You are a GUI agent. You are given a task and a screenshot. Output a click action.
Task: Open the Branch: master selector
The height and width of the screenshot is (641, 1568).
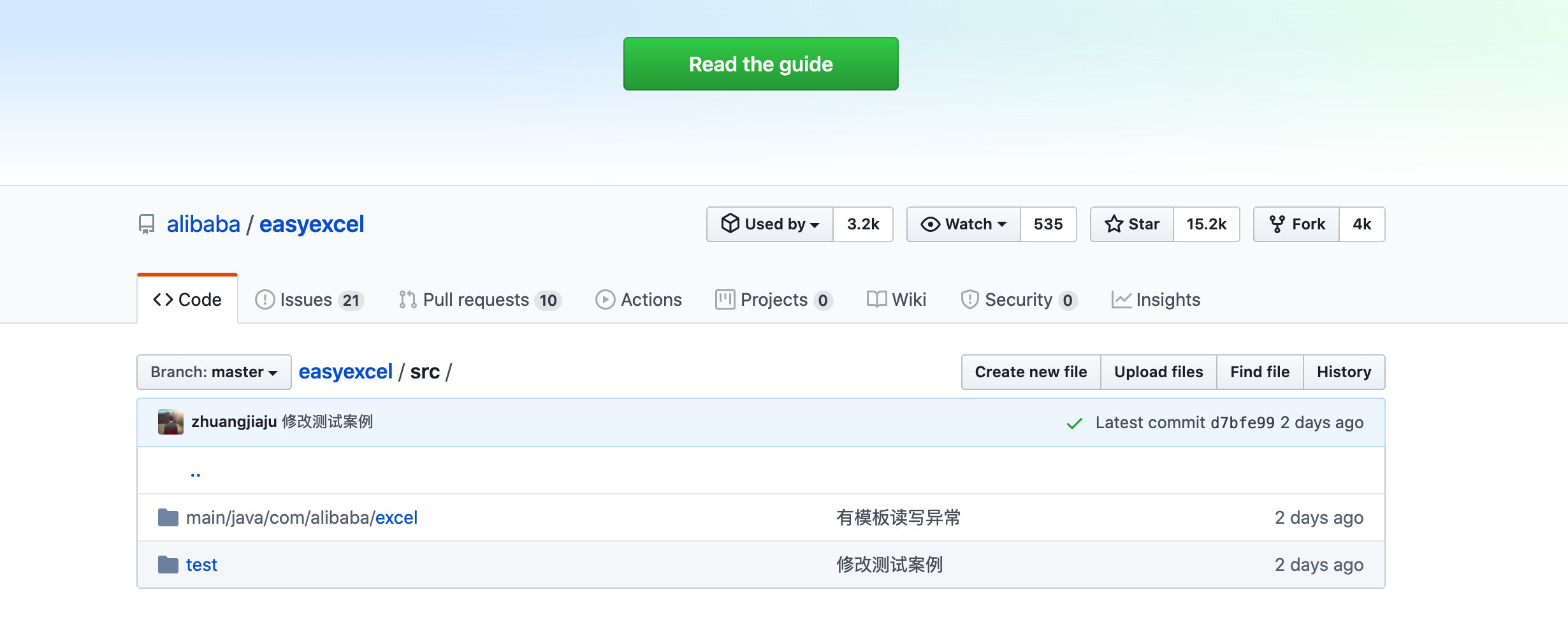[214, 372]
